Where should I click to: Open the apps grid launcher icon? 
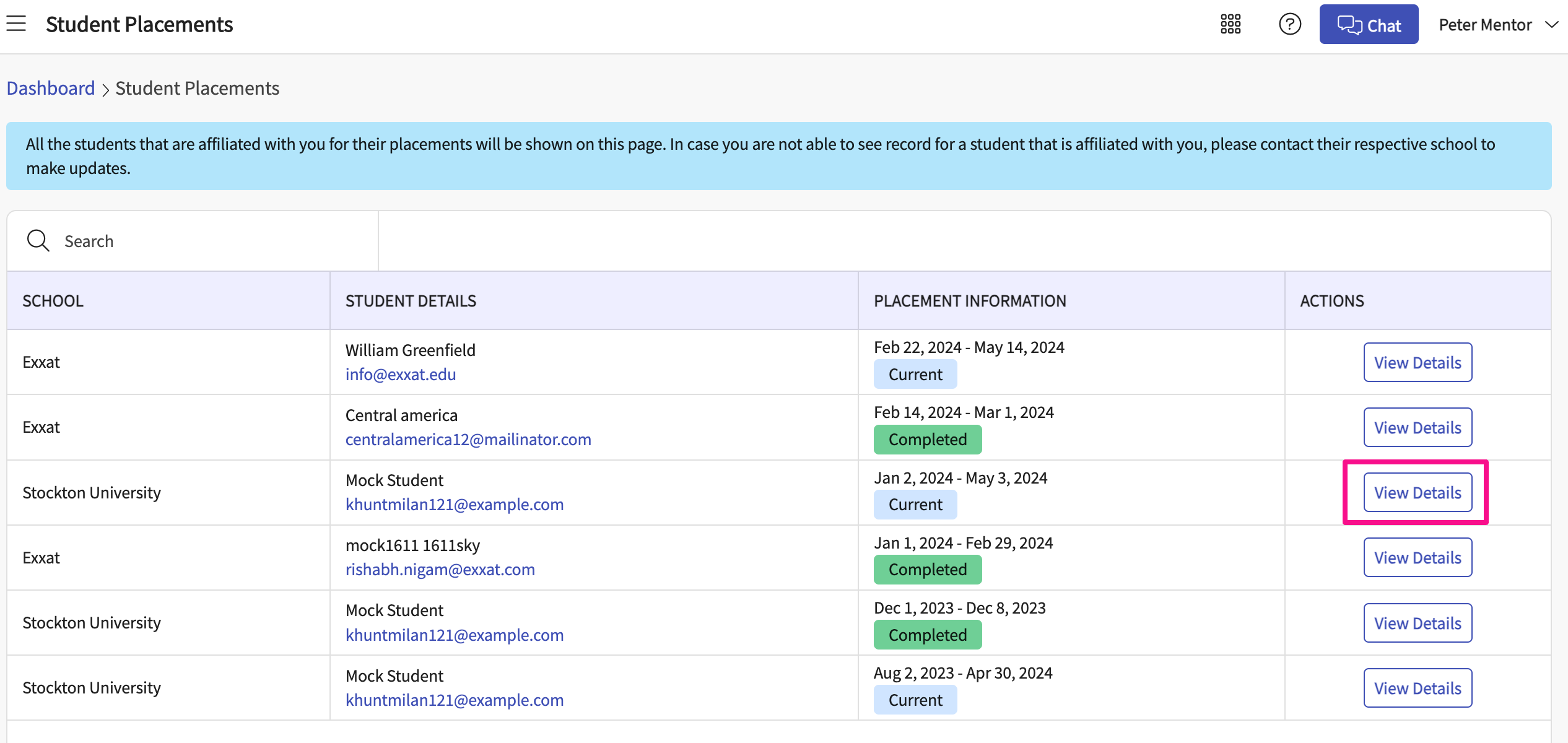click(1230, 24)
